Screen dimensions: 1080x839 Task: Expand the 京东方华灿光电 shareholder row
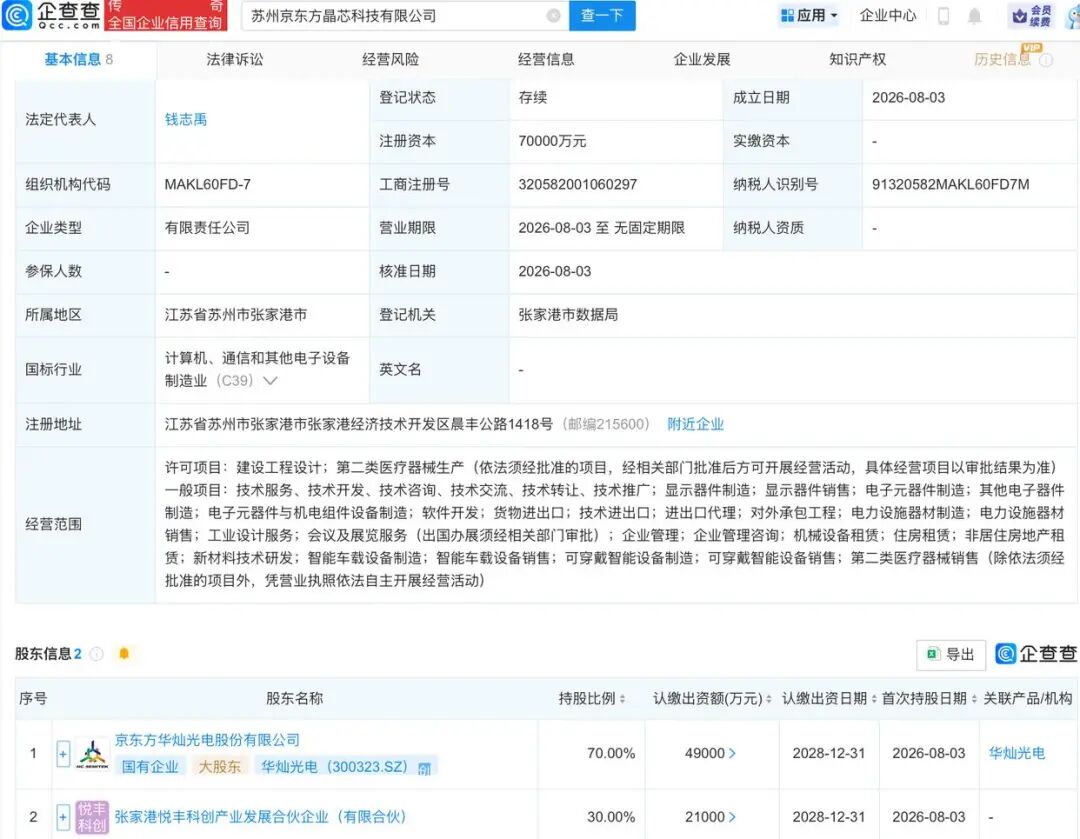63,754
